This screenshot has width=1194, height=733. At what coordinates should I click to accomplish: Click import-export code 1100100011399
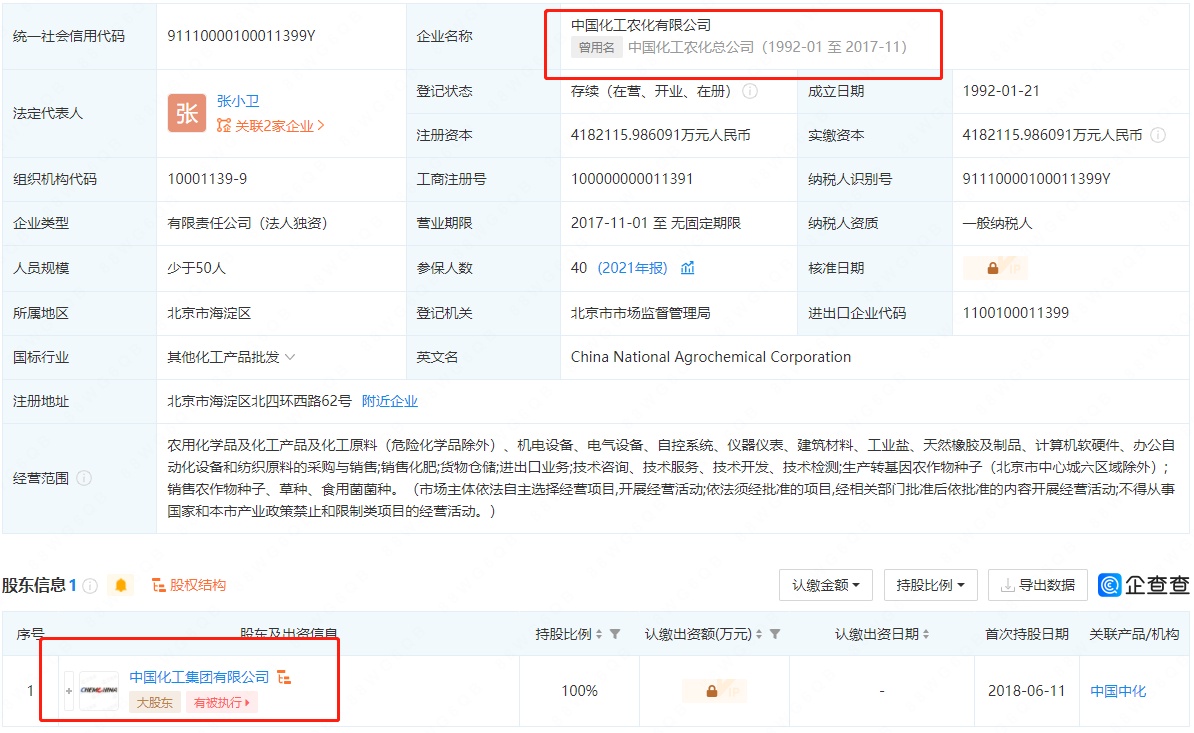point(1016,313)
